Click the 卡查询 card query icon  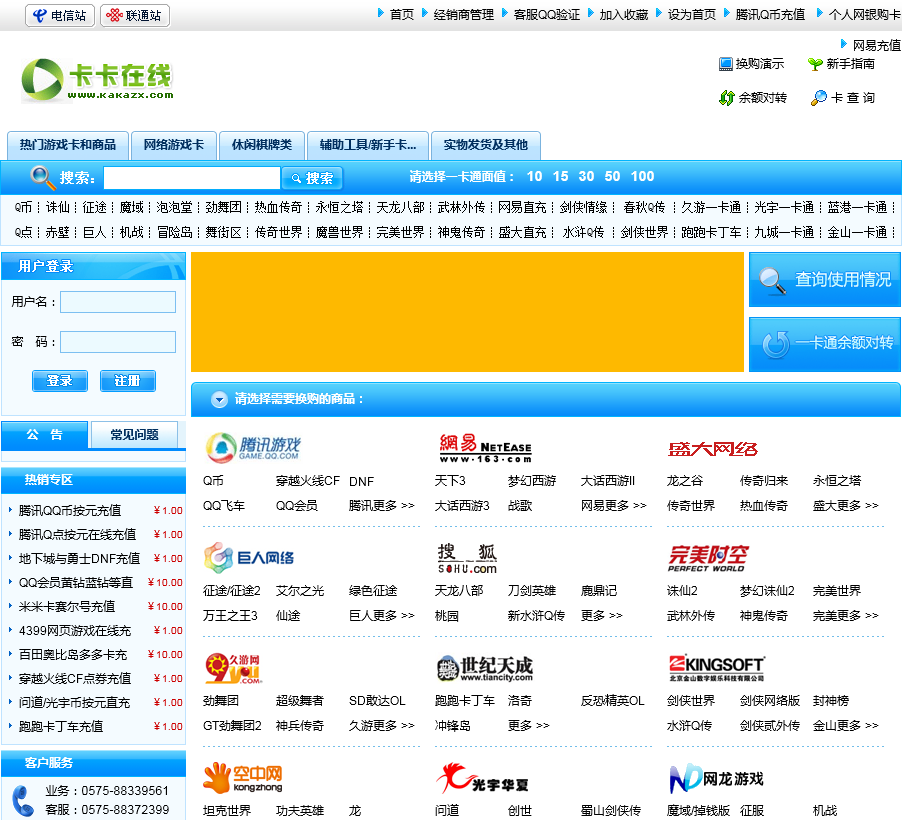pyautogui.click(x=843, y=98)
